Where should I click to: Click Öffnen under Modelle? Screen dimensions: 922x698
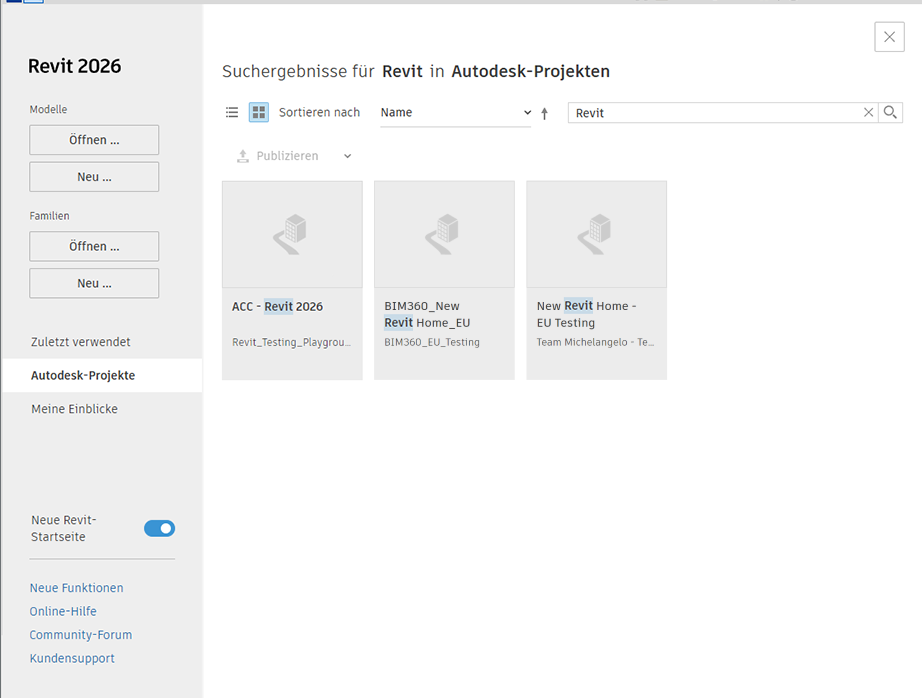point(94,140)
